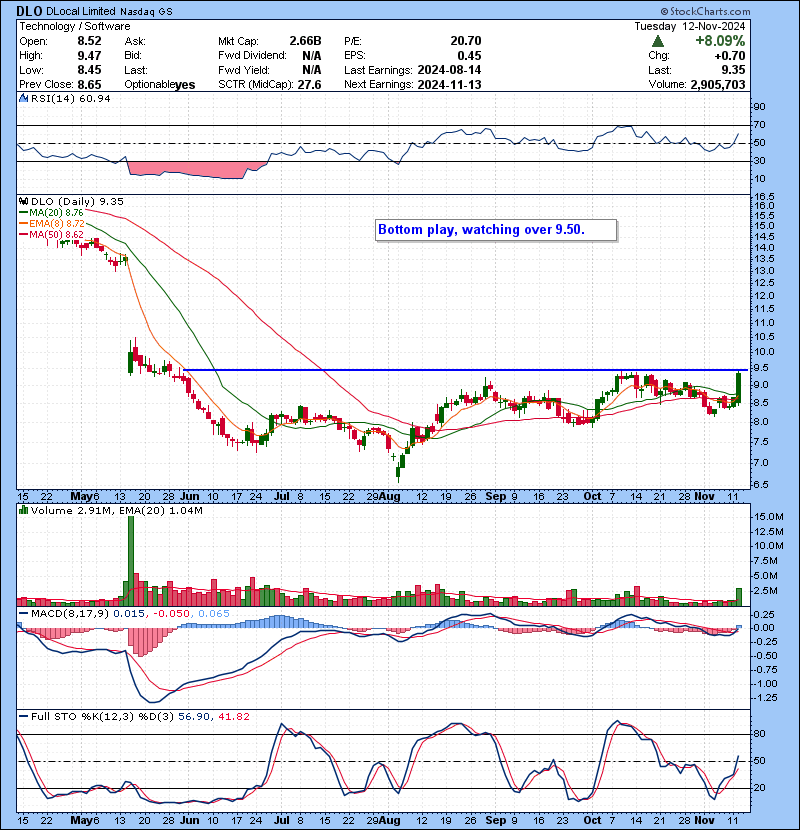
Task: Click the DLocal Limited company name
Action: 81,11
